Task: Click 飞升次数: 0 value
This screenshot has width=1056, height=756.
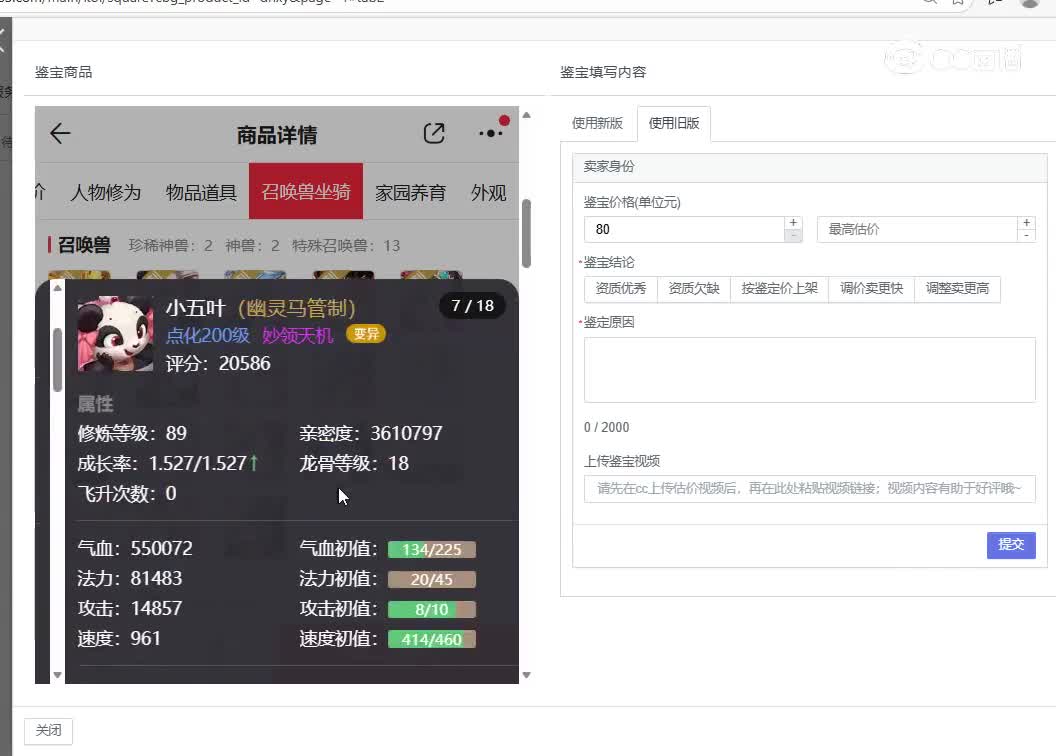Action: [x=127, y=494]
